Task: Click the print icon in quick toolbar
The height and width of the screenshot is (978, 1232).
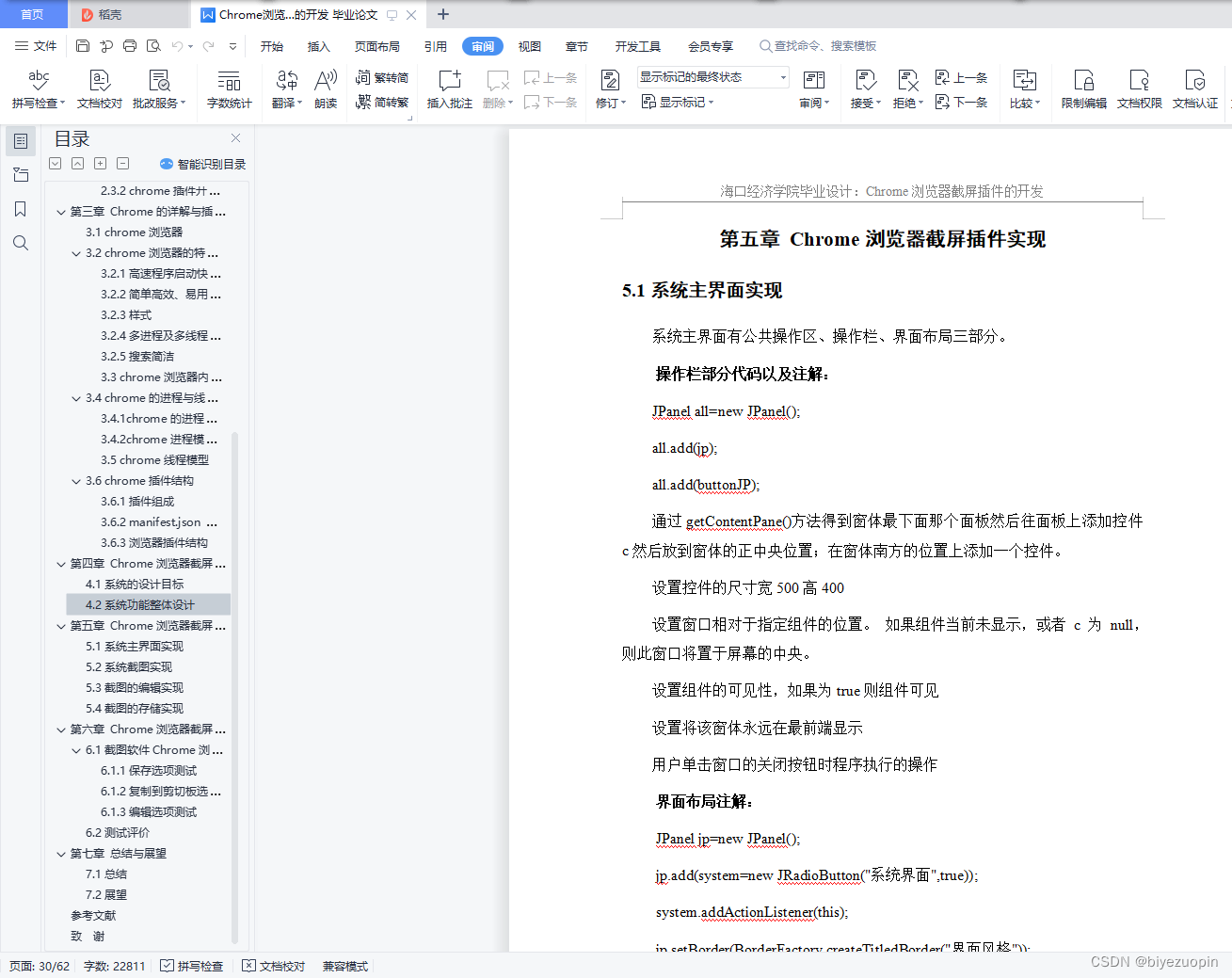Action: pos(130,45)
